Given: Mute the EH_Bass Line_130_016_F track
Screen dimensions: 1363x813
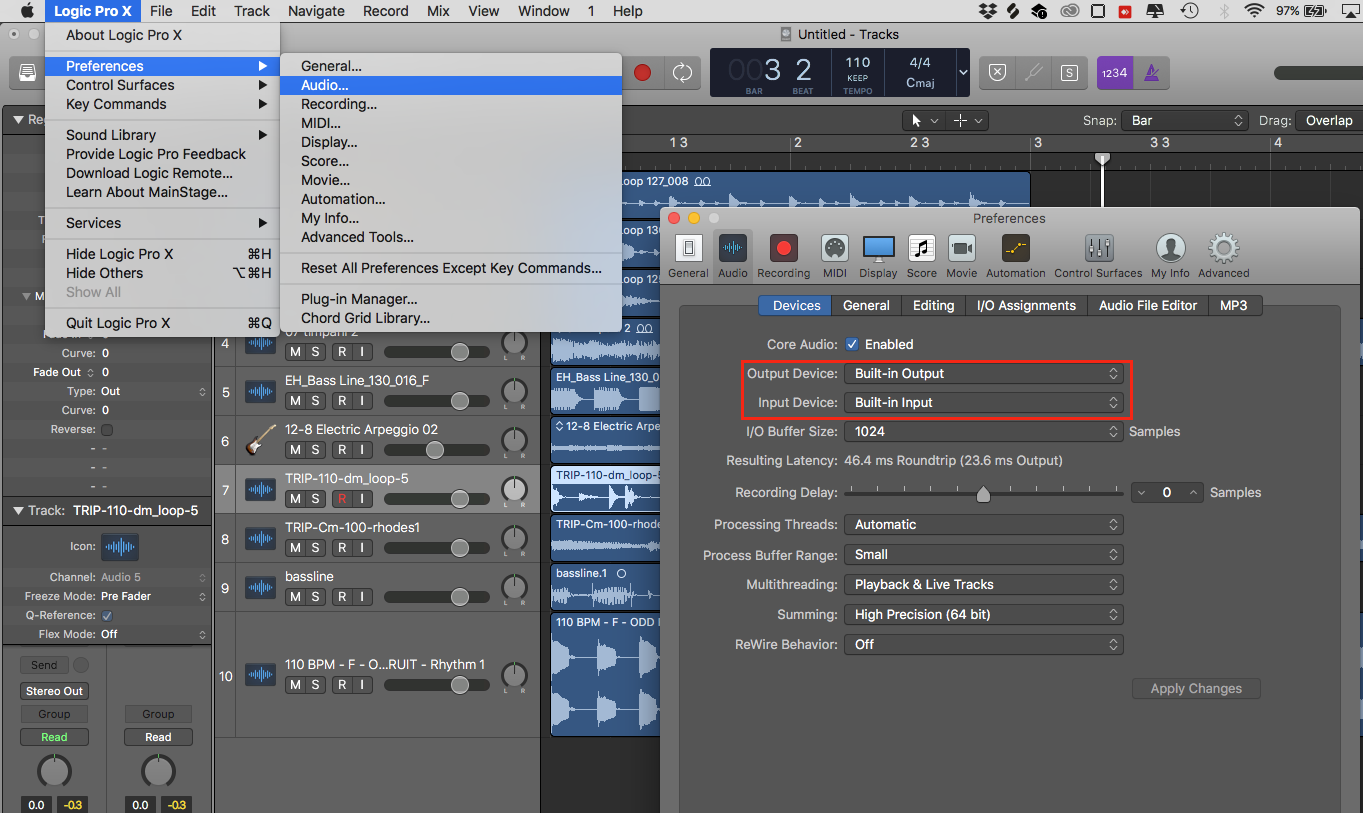Looking at the screenshot, I should tap(295, 400).
